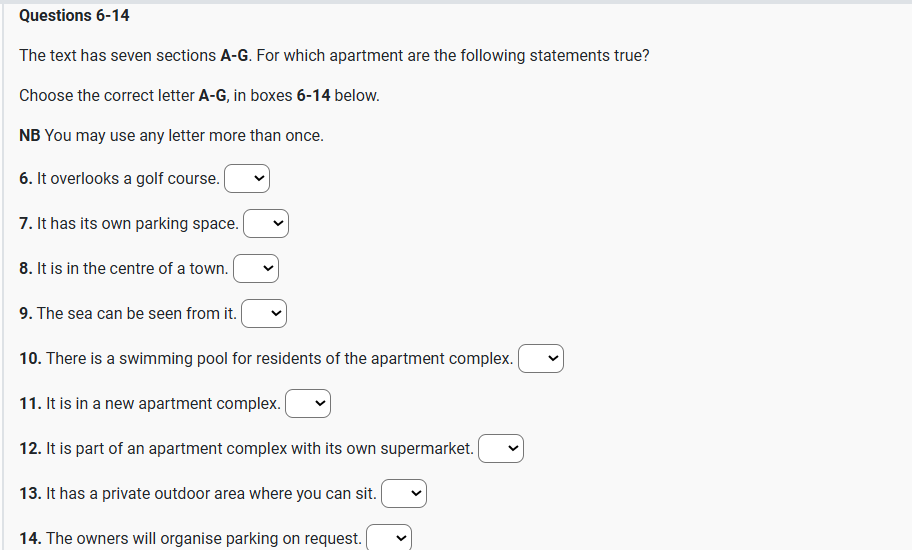
Task: Open the dropdown for question 6
Action: (x=247, y=179)
